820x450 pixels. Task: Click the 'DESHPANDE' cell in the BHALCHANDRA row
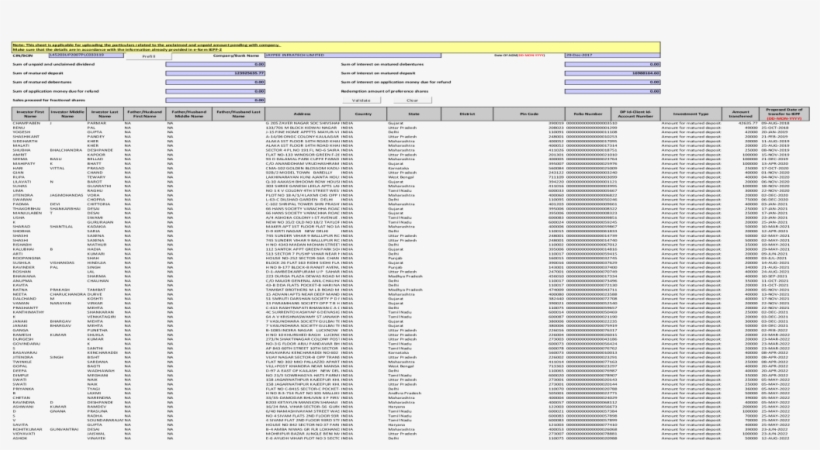tap(100, 150)
